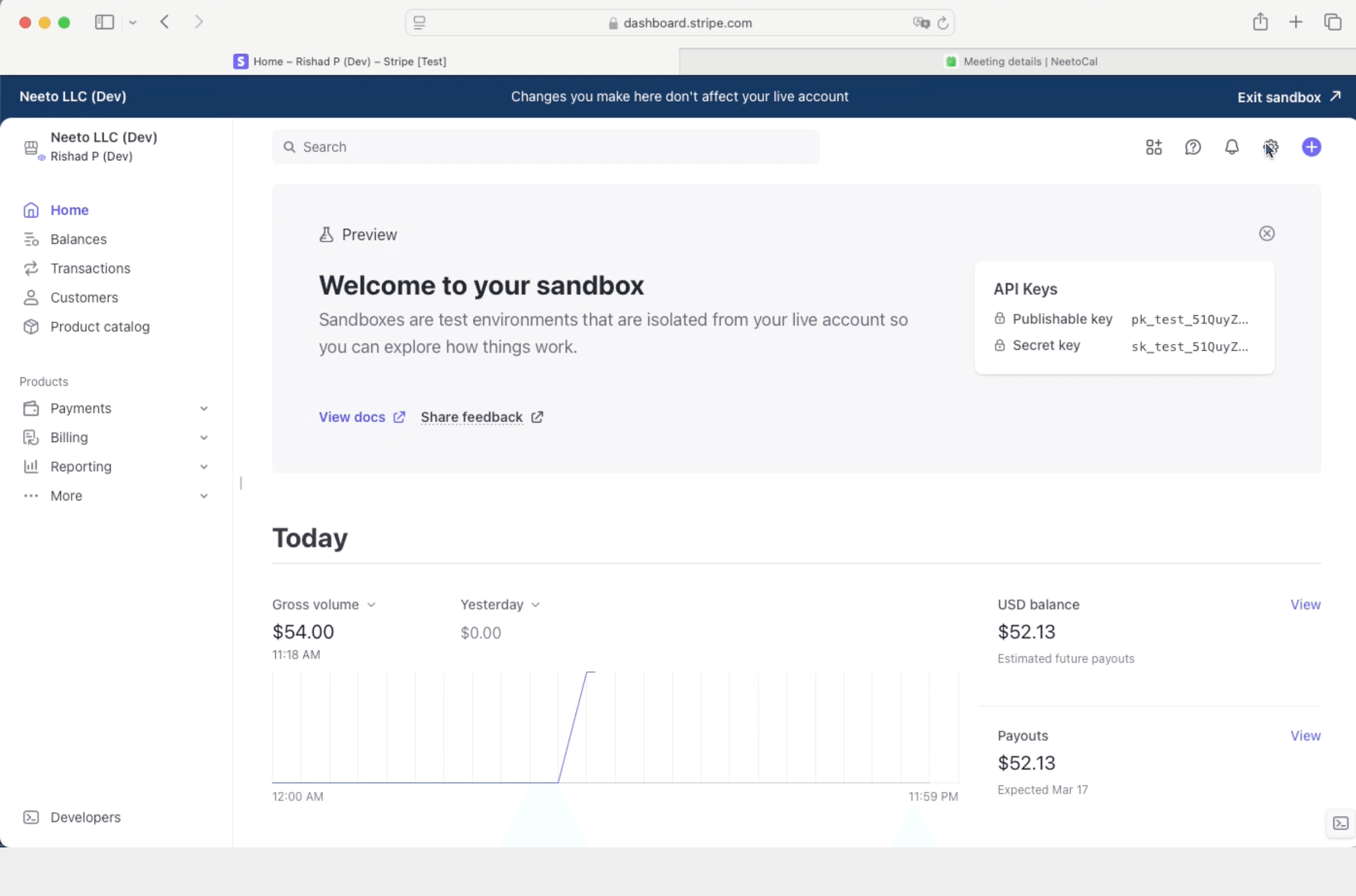Click the $0.00 yesterday amount

[480, 633]
